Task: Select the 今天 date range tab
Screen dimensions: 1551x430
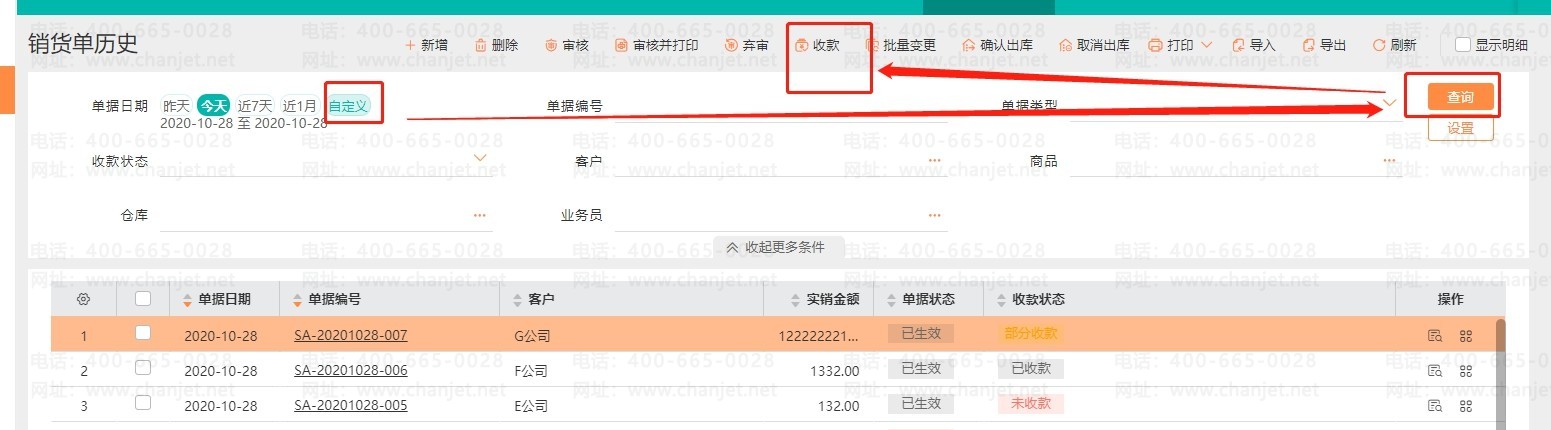Action: click(x=213, y=105)
